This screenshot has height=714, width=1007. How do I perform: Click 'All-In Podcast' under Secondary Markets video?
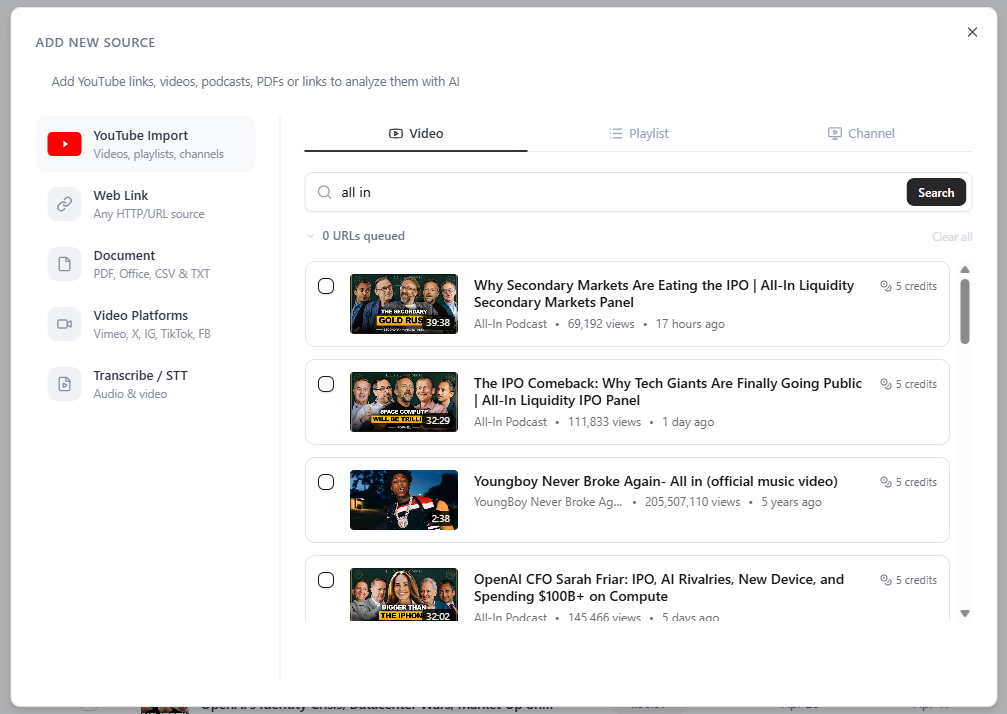[x=511, y=324]
